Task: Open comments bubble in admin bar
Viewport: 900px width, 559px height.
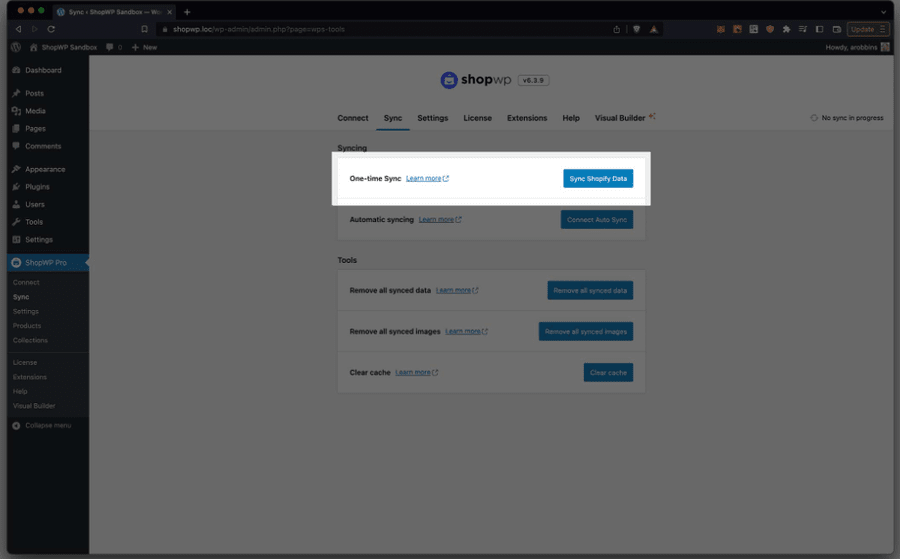Action: [114, 47]
